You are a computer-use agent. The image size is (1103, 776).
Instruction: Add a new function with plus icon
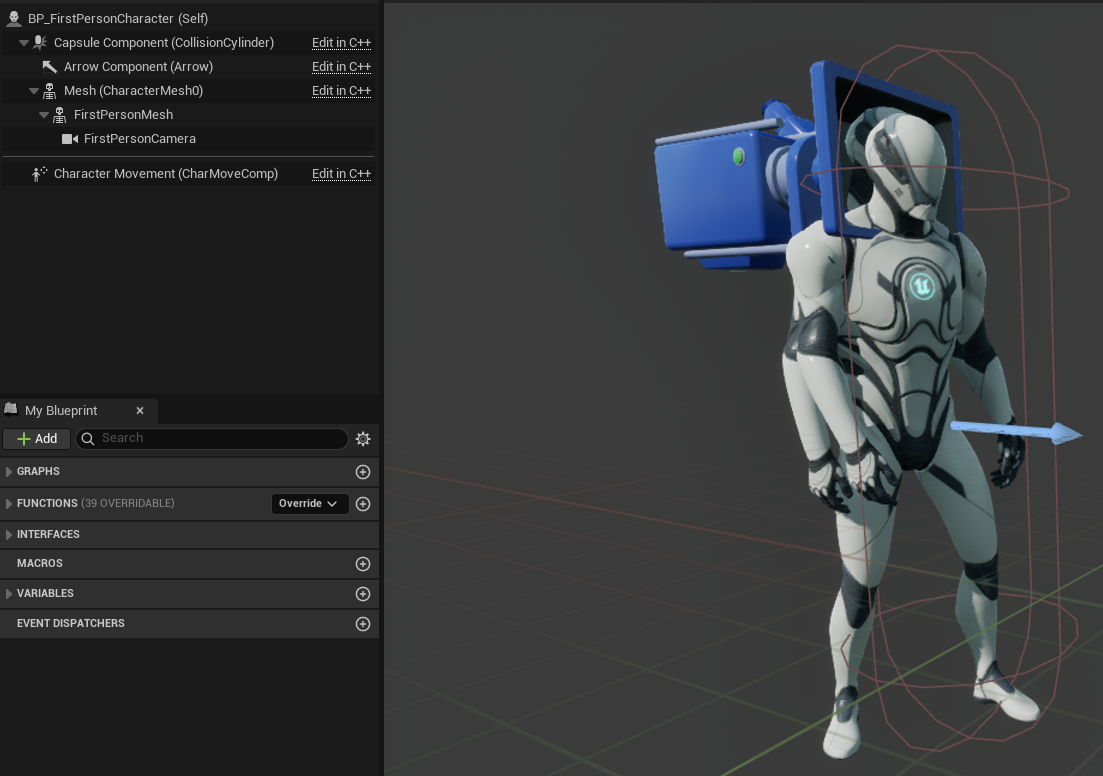pos(363,504)
